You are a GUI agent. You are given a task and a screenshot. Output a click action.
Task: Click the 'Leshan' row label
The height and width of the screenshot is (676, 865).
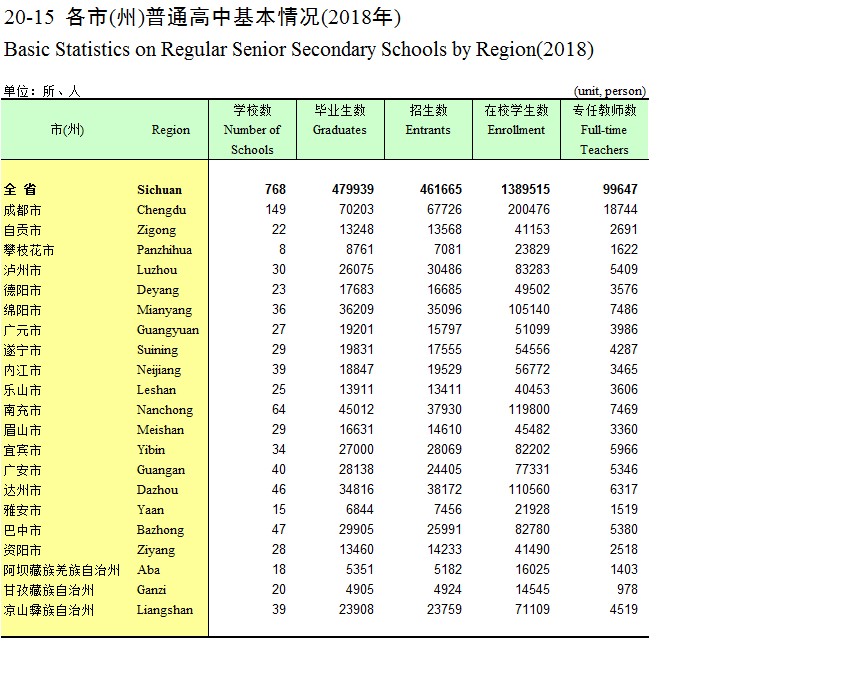pos(156,390)
